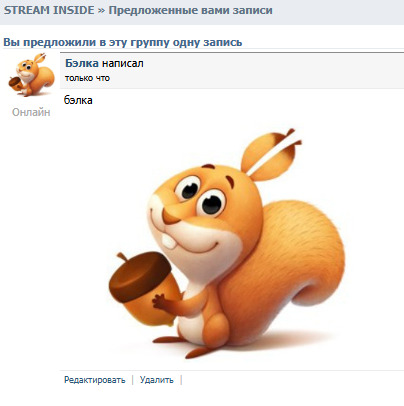Click the Онлайн status label
The width and height of the screenshot is (404, 406).
click(x=31, y=112)
